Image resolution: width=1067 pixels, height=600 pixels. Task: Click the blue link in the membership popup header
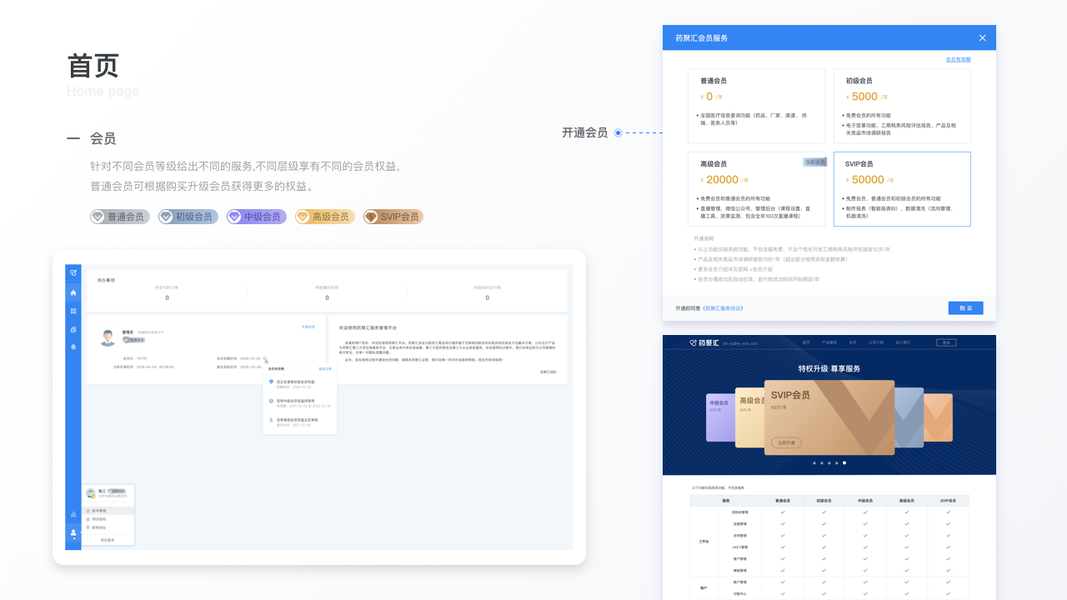pos(325,369)
